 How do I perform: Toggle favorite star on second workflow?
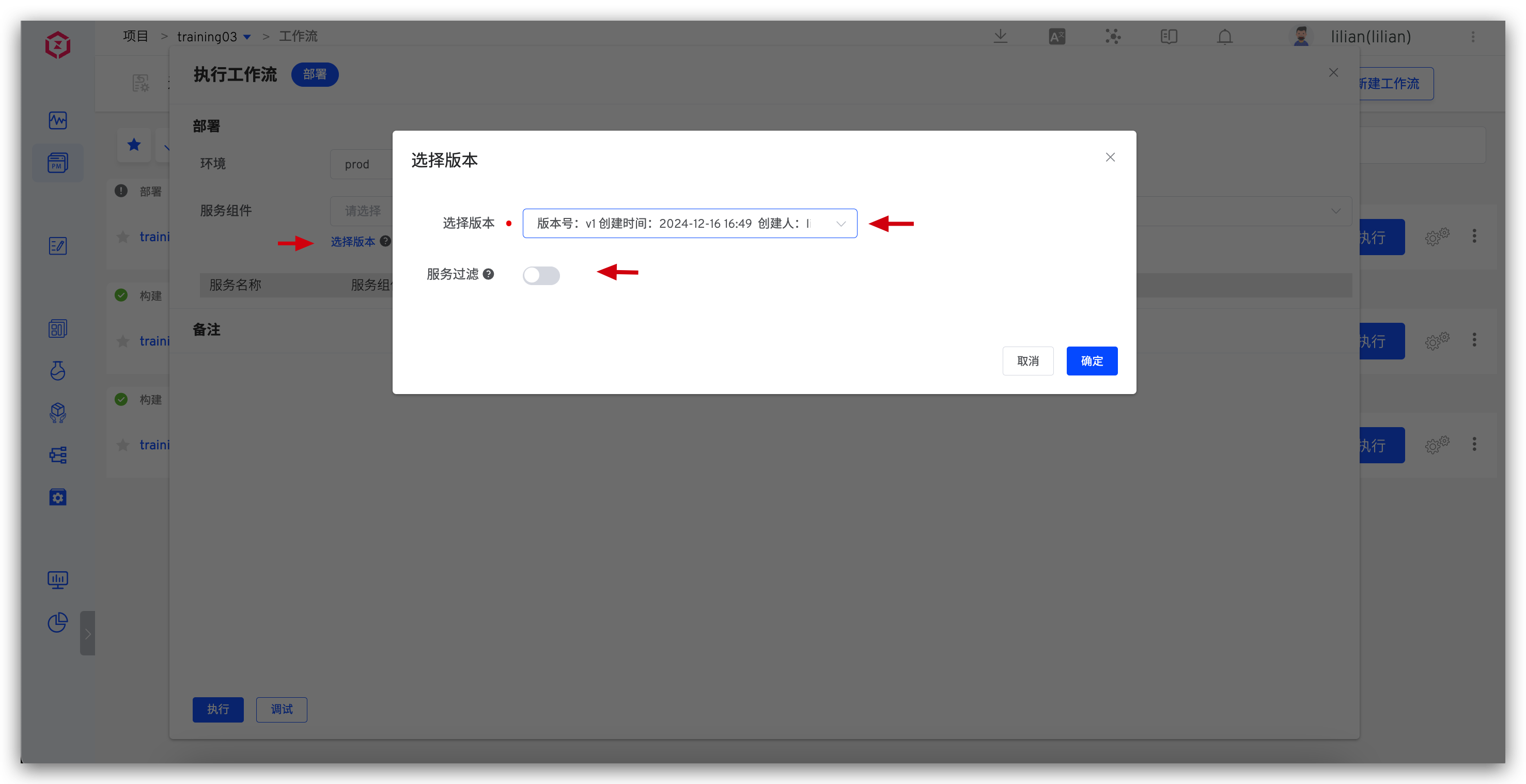122,341
